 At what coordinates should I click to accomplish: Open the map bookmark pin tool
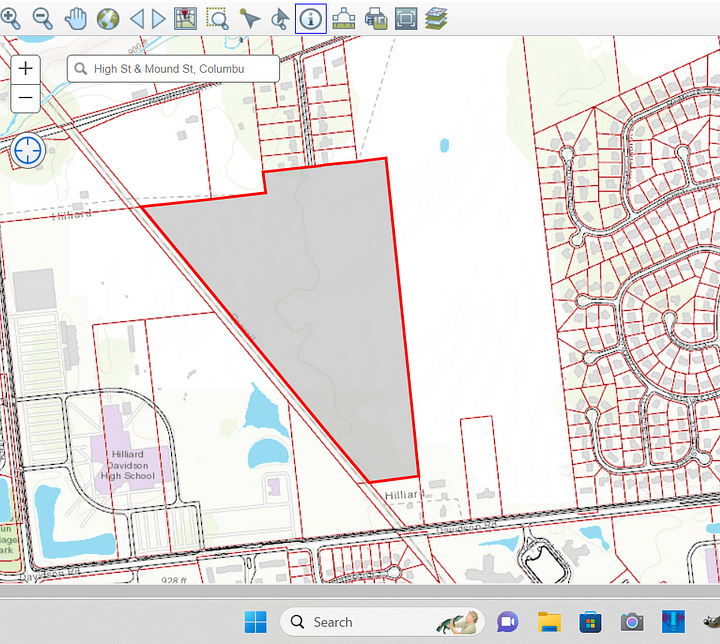(x=185, y=17)
